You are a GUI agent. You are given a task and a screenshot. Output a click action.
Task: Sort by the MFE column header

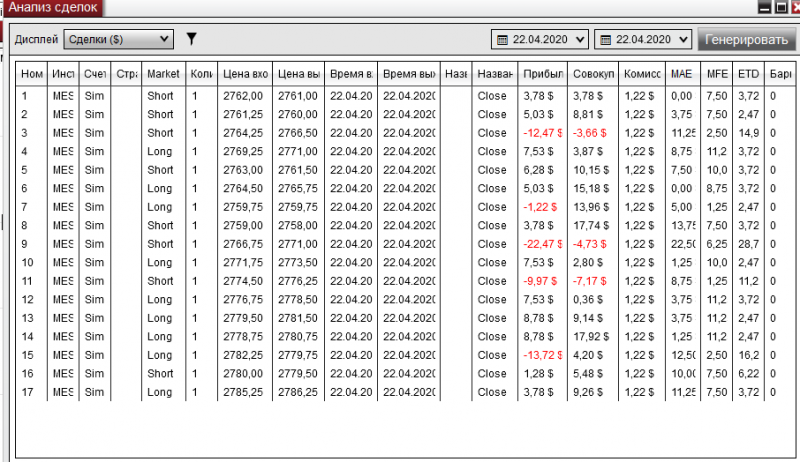click(x=717, y=74)
